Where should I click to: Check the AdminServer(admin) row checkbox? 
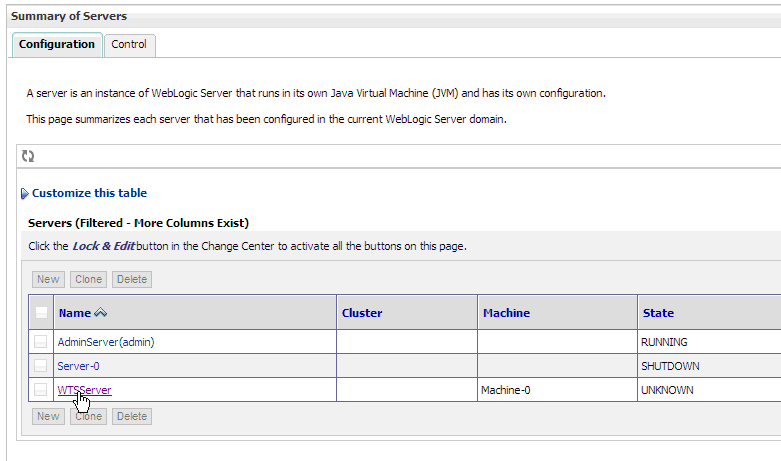tap(40, 342)
